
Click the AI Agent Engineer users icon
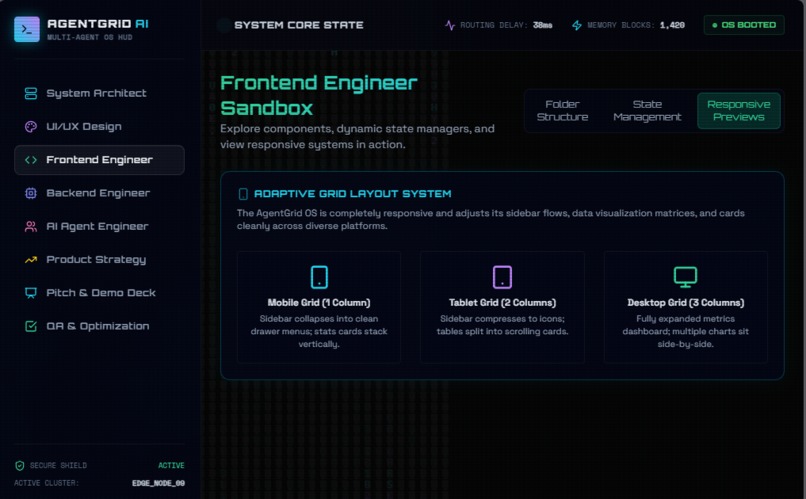[x=31, y=227]
